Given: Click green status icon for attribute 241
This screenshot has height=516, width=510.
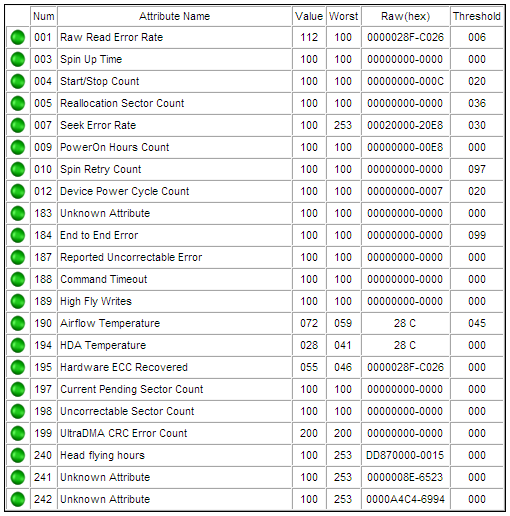Looking at the screenshot, I should click(x=18, y=477).
